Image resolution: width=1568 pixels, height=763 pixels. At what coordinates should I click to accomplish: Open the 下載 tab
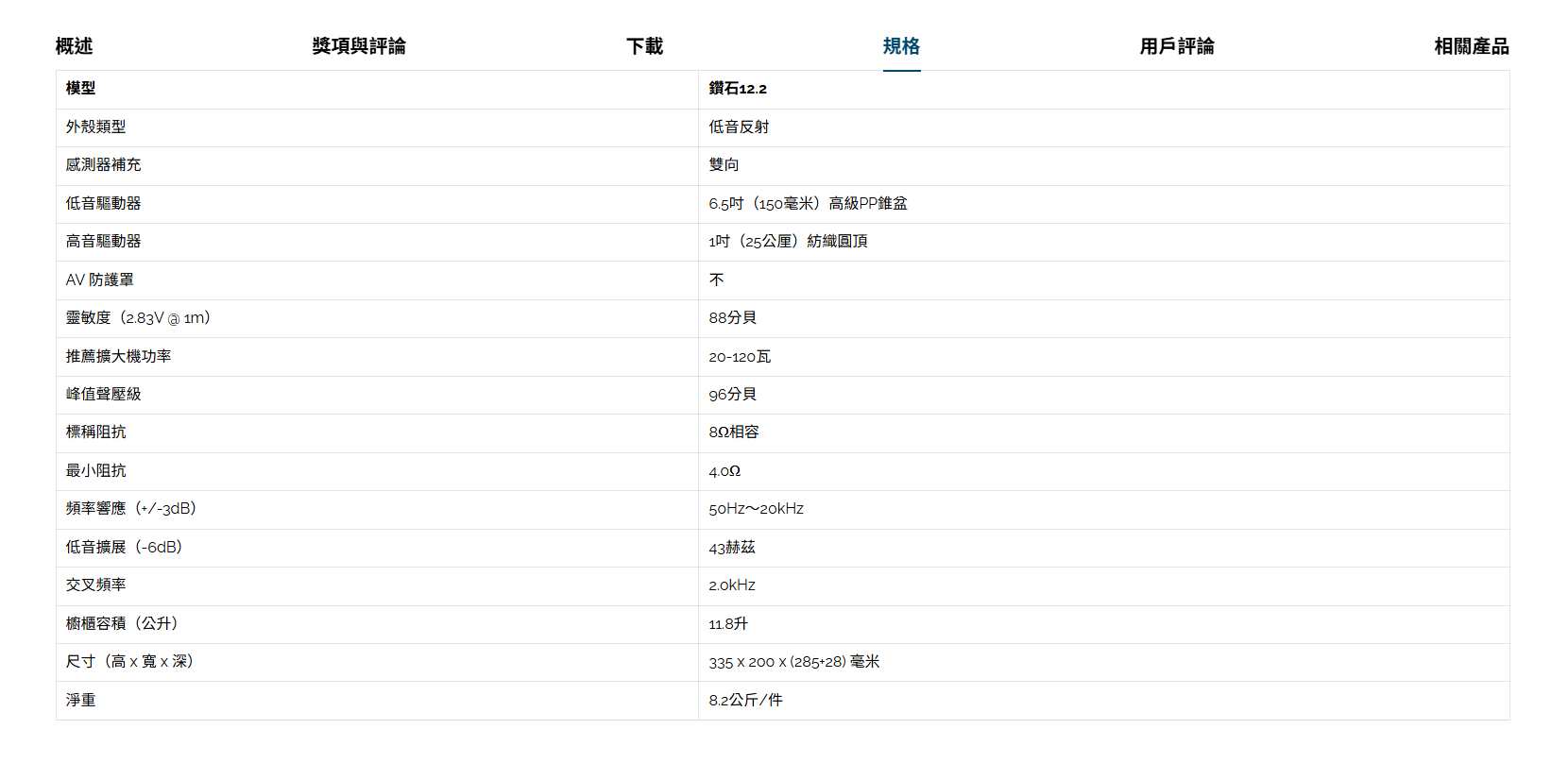tap(644, 46)
